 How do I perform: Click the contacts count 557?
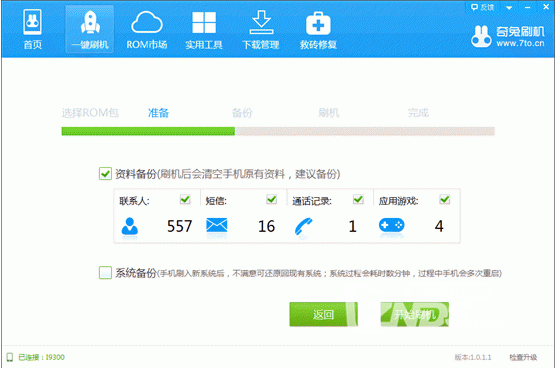[x=179, y=226]
